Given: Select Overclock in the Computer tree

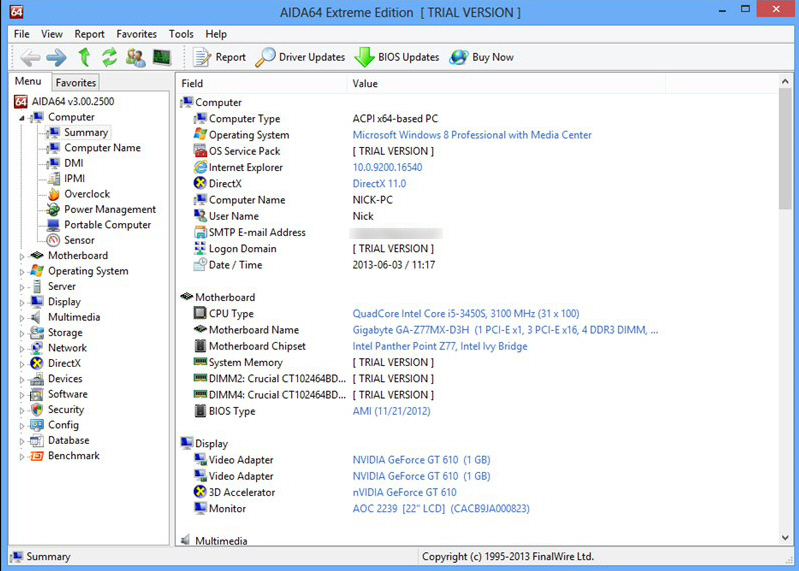Looking at the screenshot, I should 87,194.
